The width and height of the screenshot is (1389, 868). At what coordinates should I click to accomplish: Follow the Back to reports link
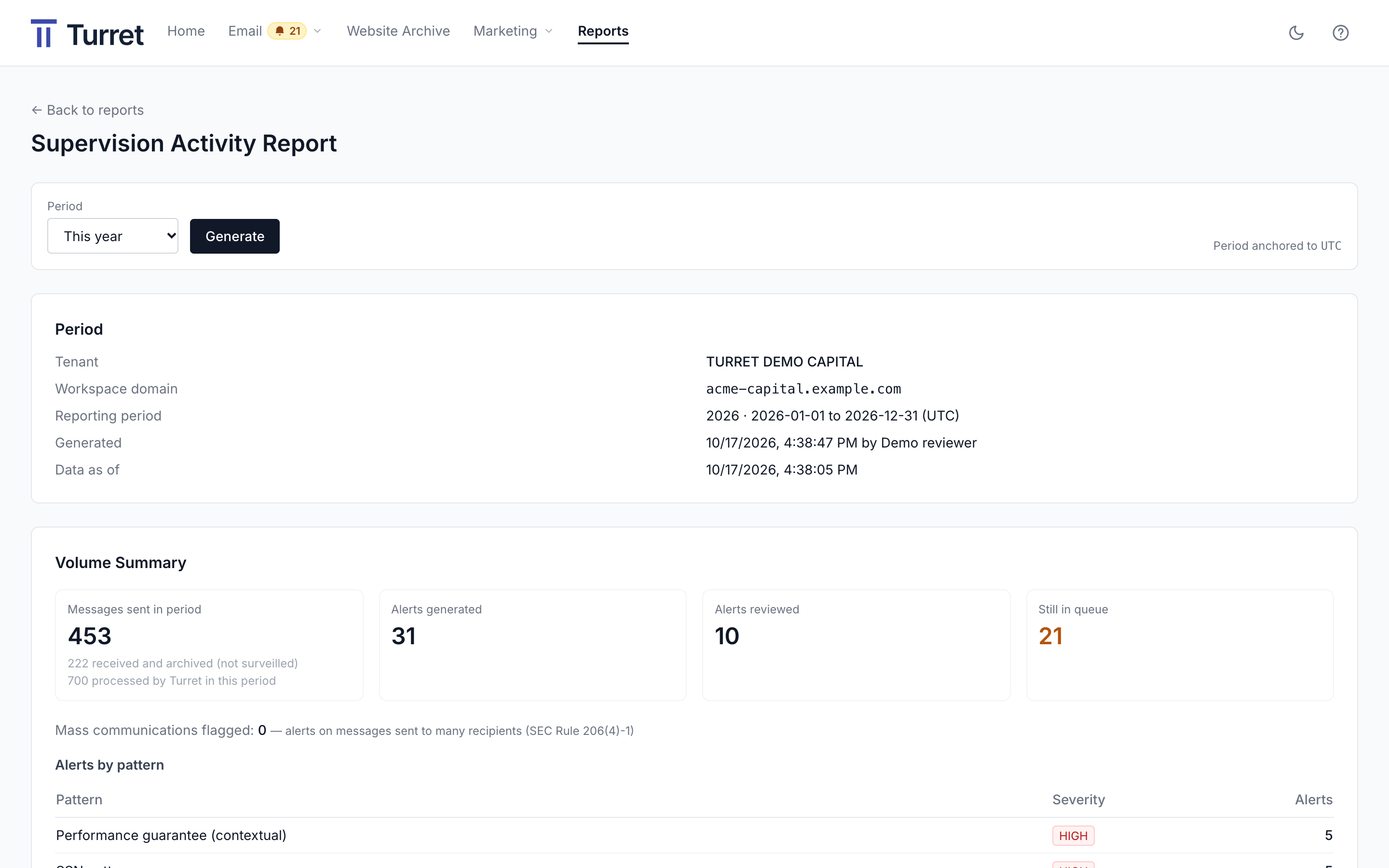(x=88, y=109)
